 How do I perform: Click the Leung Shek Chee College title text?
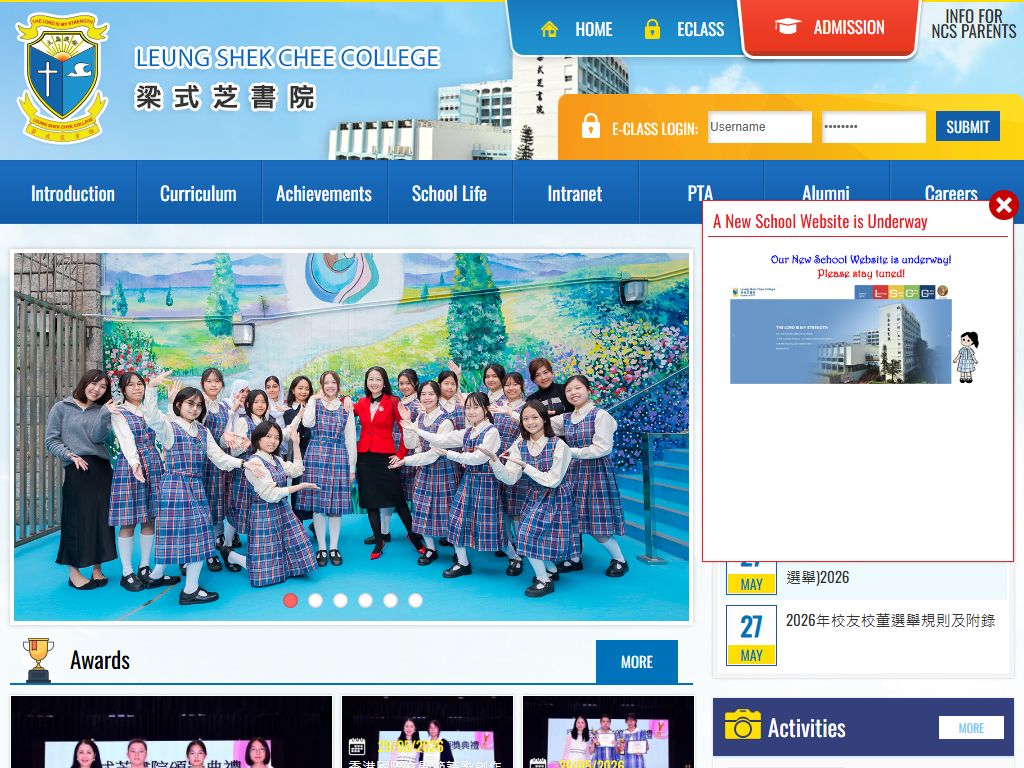(x=287, y=58)
